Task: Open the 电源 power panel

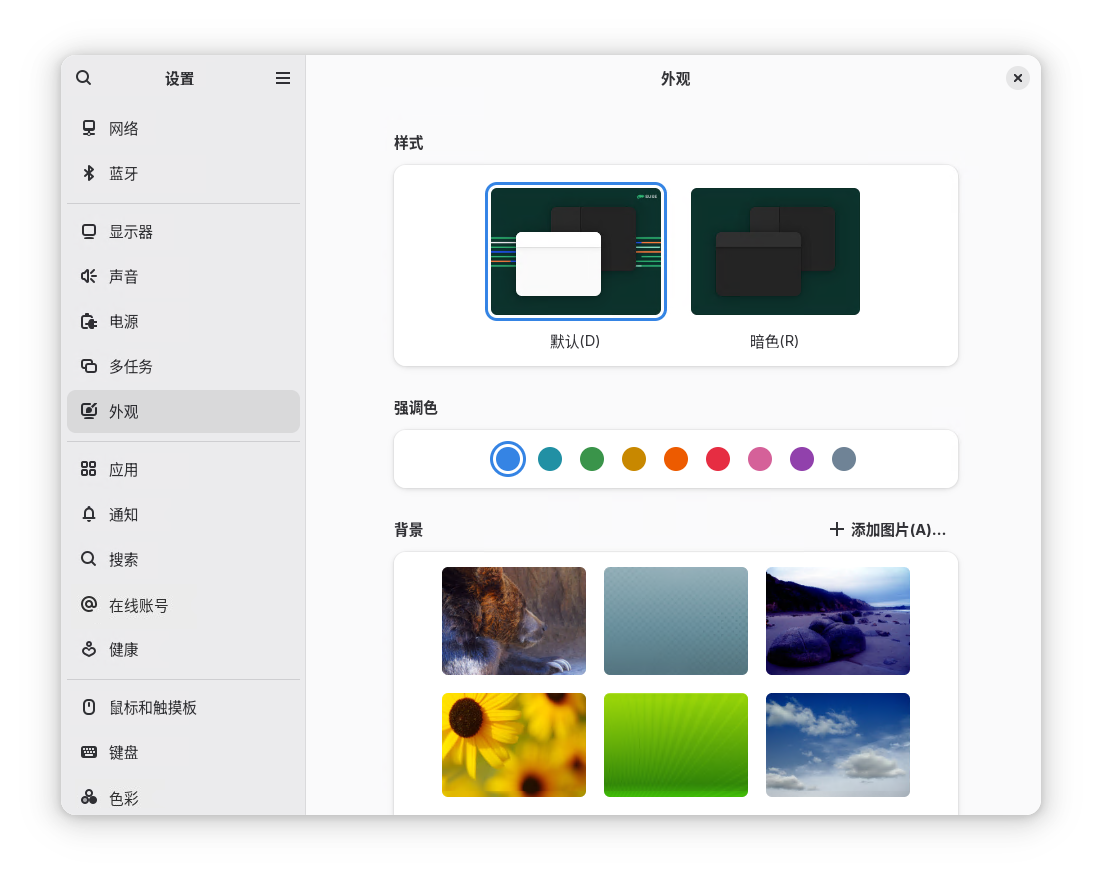Action: click(x=124, y=321)
